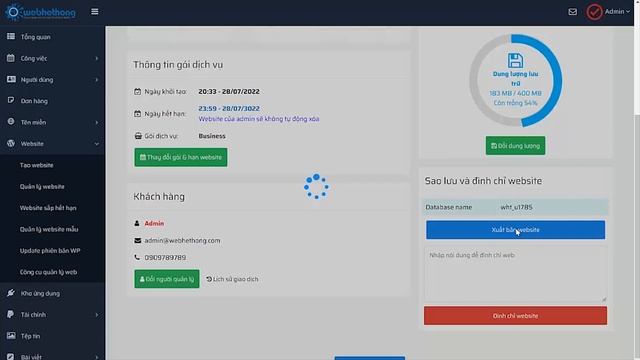Image resolution: width=640 pixels, height=360 pixels.
Task: Click the customer user icon
Action: click(x=137, y=223)
